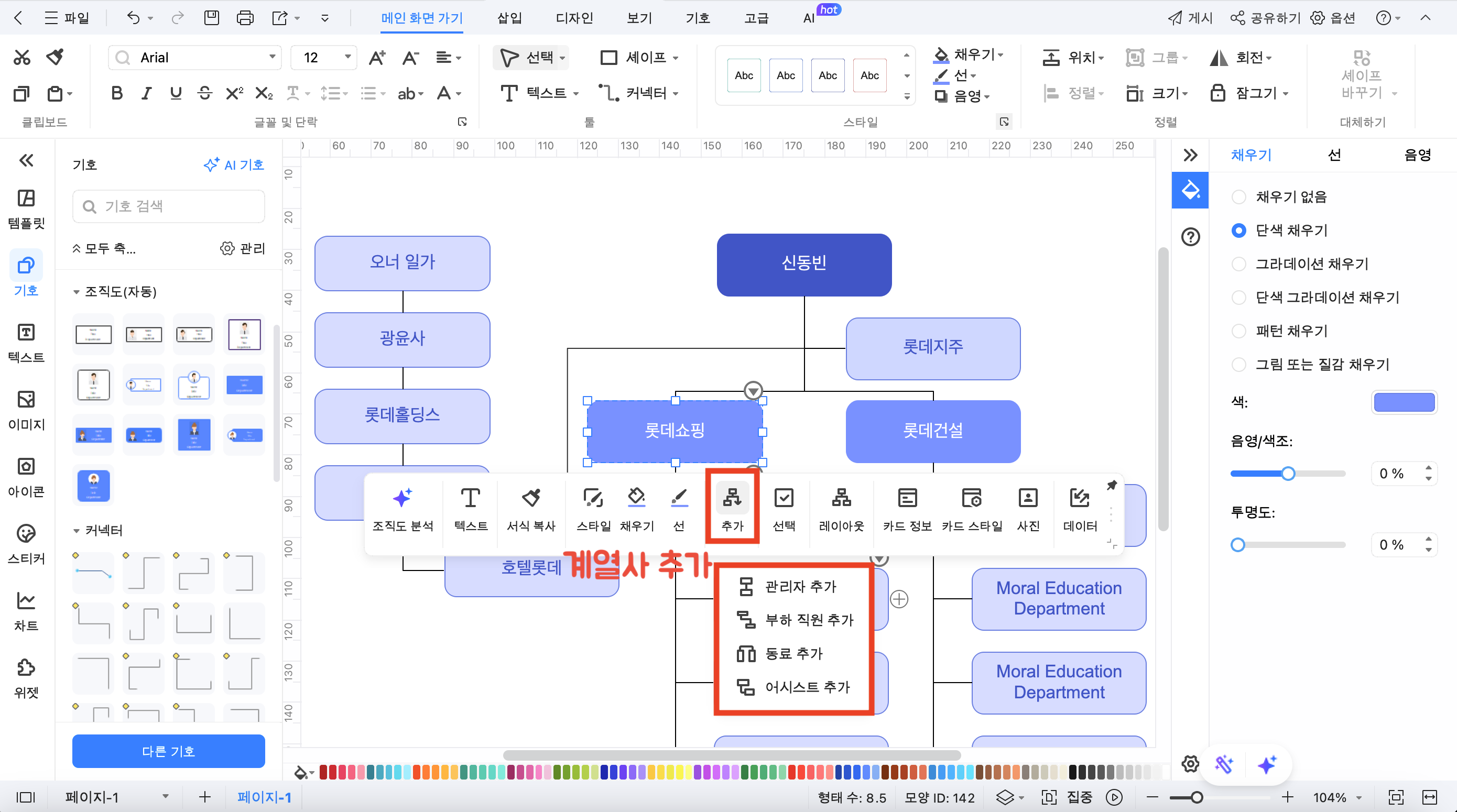Select the format painter brush icon
1457x812 pixels.
pyautogui.click(x=56, y=57)
